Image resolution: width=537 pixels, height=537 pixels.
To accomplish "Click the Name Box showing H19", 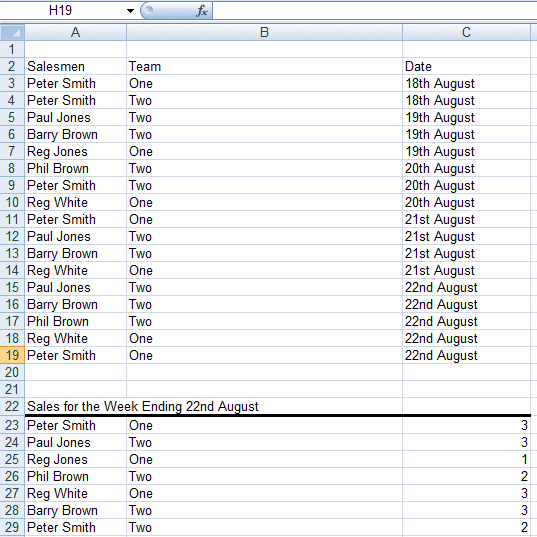I will [x=60, y=10].
